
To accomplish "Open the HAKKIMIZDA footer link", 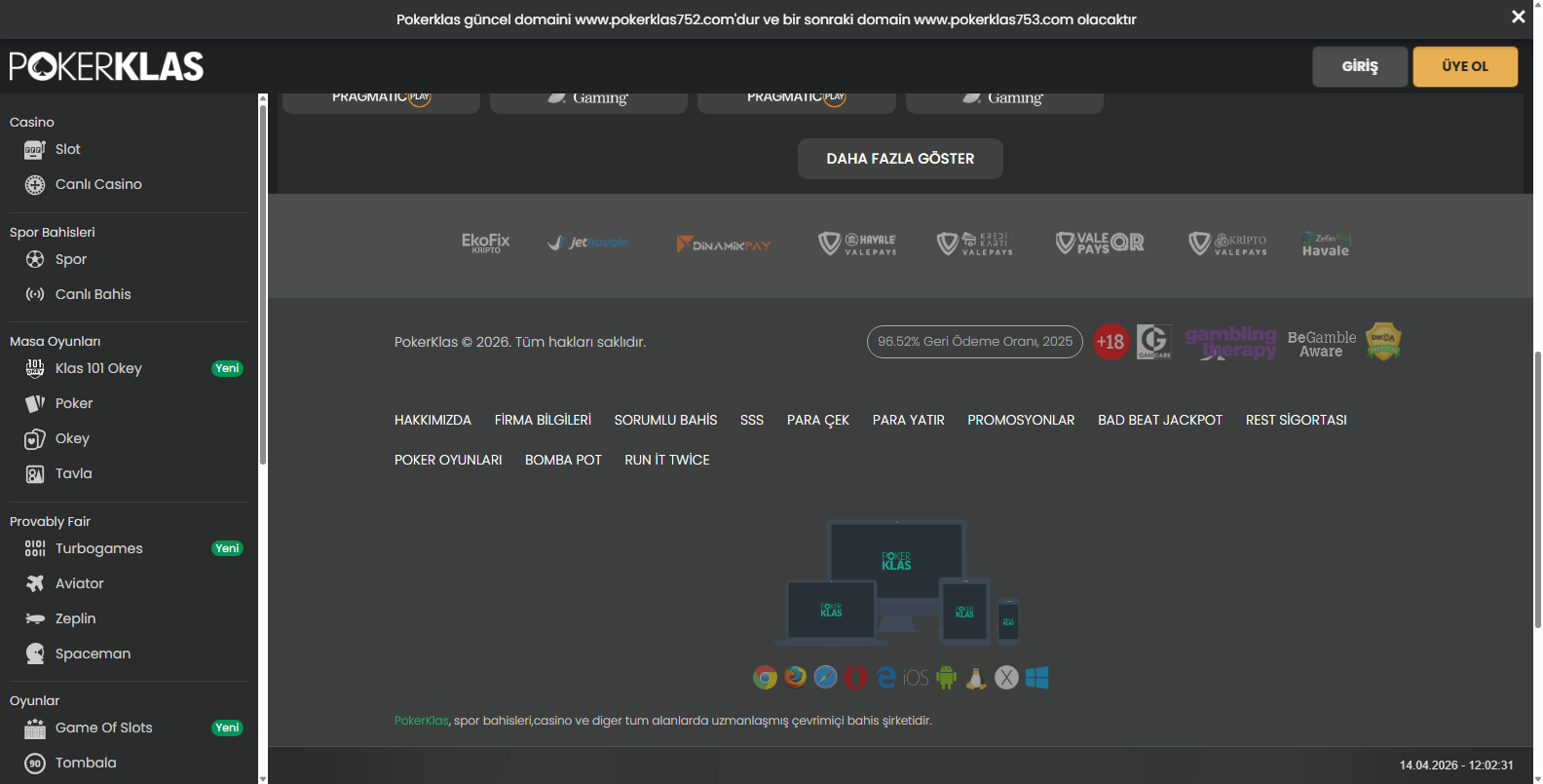I will (x=433, y=420).
